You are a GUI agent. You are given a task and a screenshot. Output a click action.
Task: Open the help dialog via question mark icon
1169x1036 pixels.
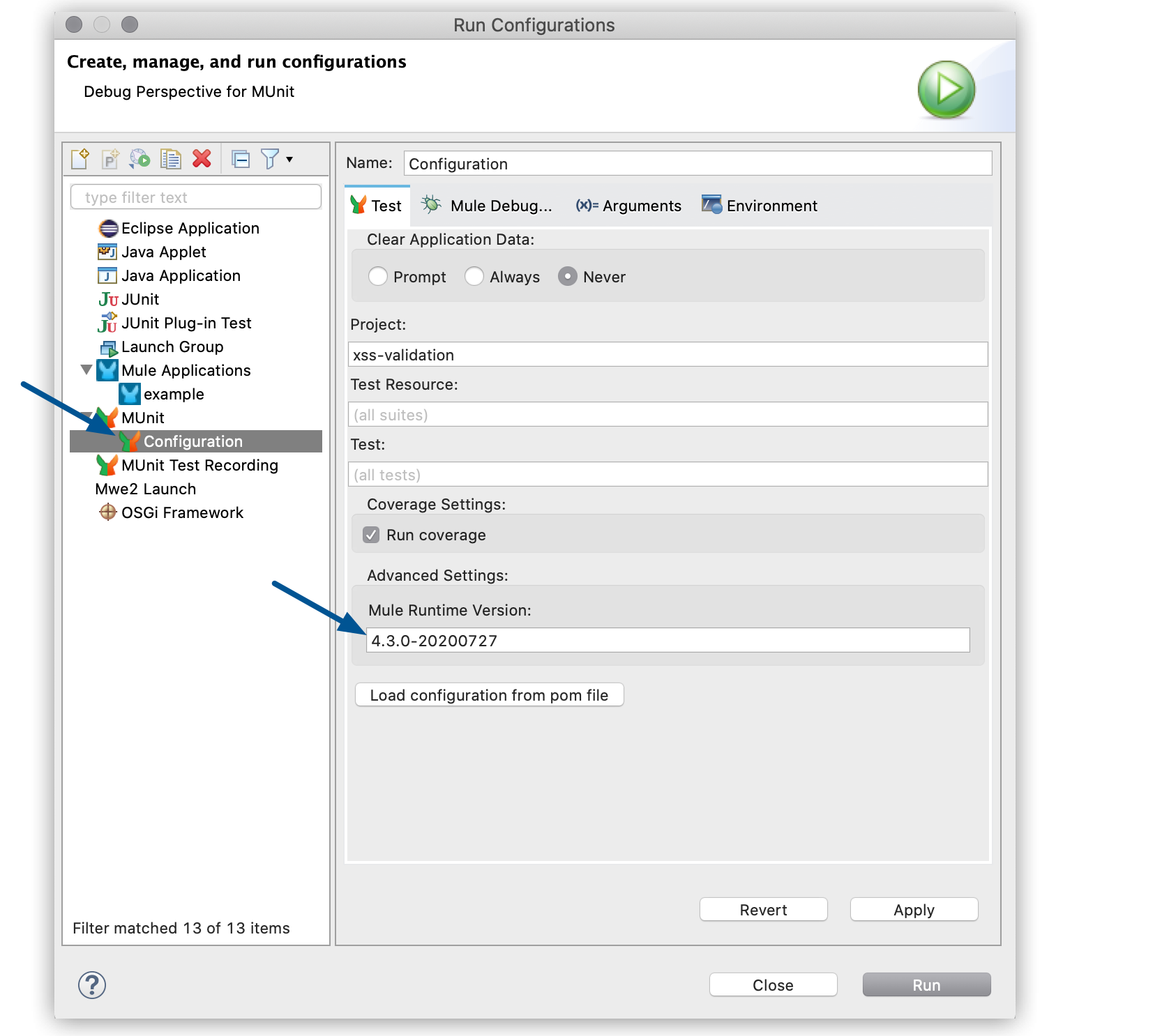pyautogui.click(x=91, y=985)
